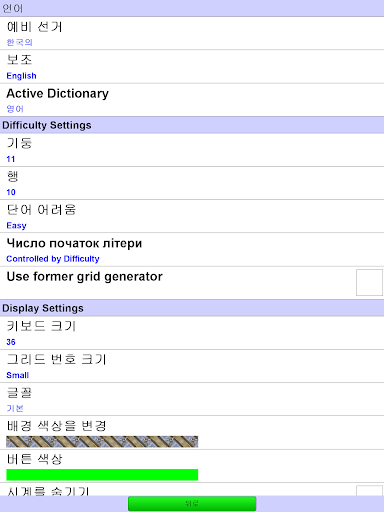Open the 글꼴 font setting
The width and height of the screenshot is (384, 512).
coord(192,399)
